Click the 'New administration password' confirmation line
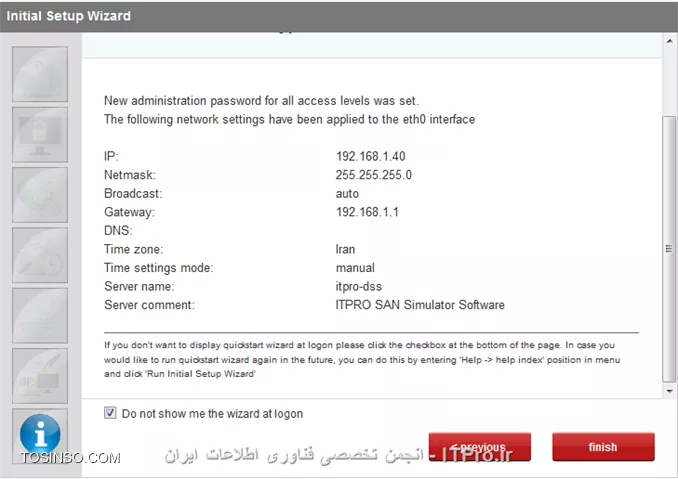The width and height of the screenshot is (678, 479). 261,101
